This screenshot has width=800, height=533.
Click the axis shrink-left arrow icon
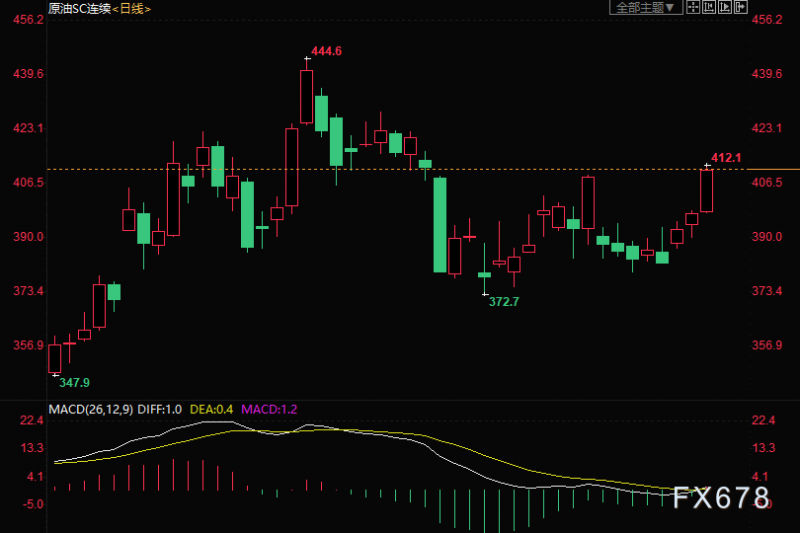(709, 7)
